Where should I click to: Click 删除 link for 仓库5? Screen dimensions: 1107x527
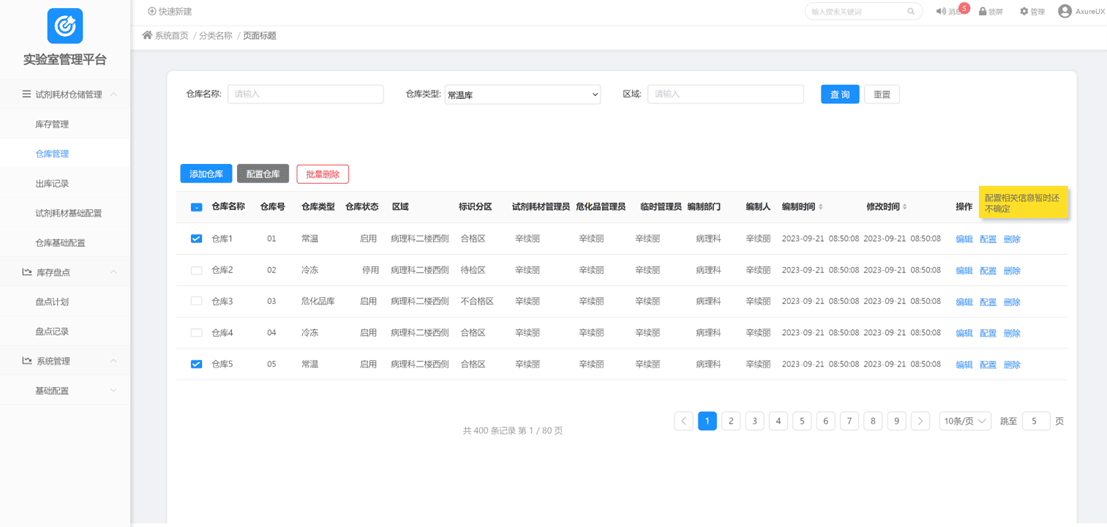(1012, 365)
